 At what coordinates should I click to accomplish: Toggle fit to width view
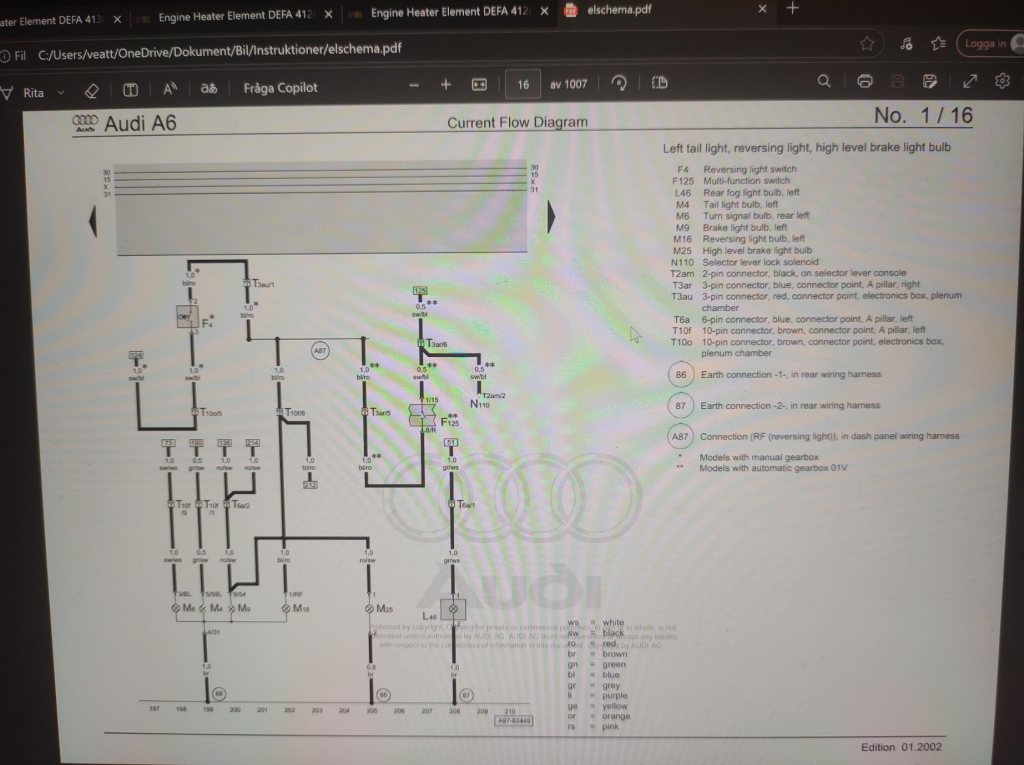point(479,84)
